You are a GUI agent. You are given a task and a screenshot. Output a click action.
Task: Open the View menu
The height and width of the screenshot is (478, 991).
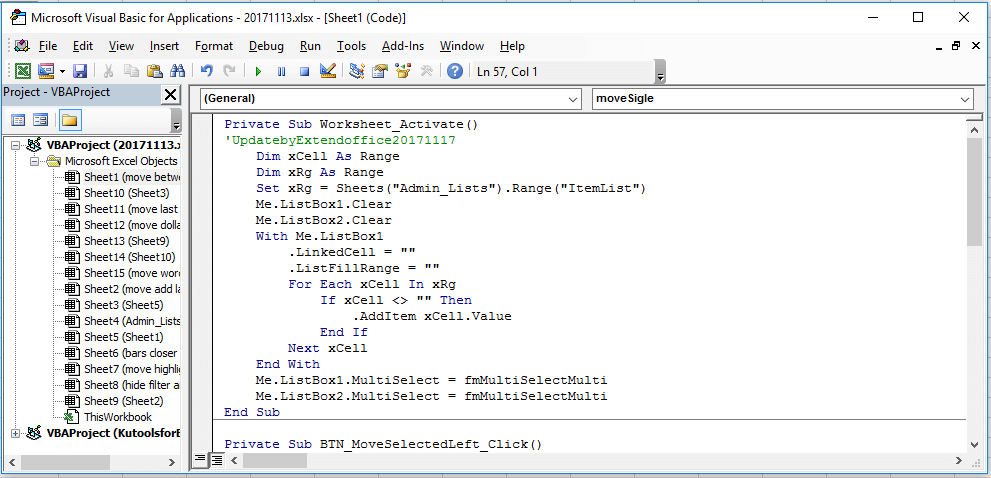pos(121,46)
